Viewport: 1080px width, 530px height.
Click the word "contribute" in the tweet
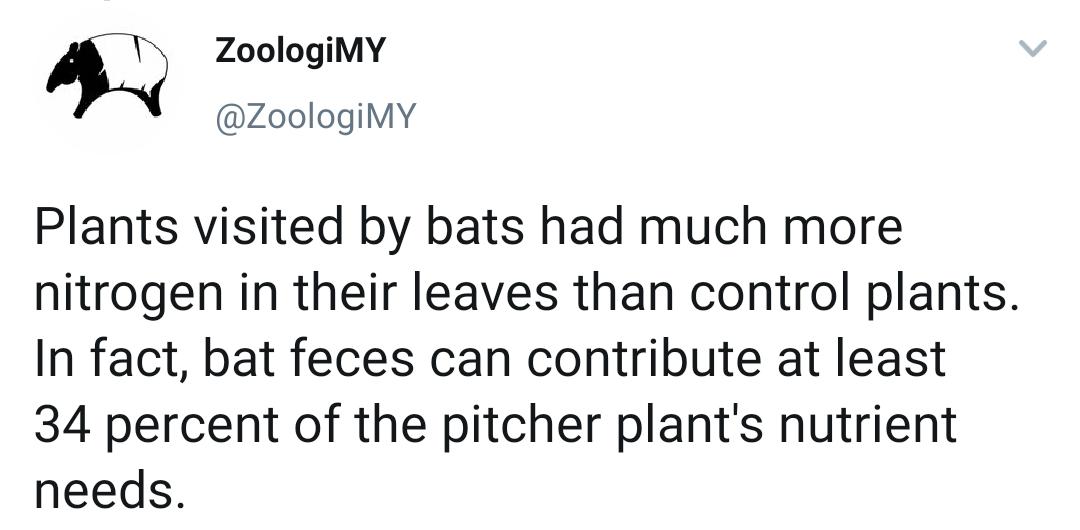[644, 360]
